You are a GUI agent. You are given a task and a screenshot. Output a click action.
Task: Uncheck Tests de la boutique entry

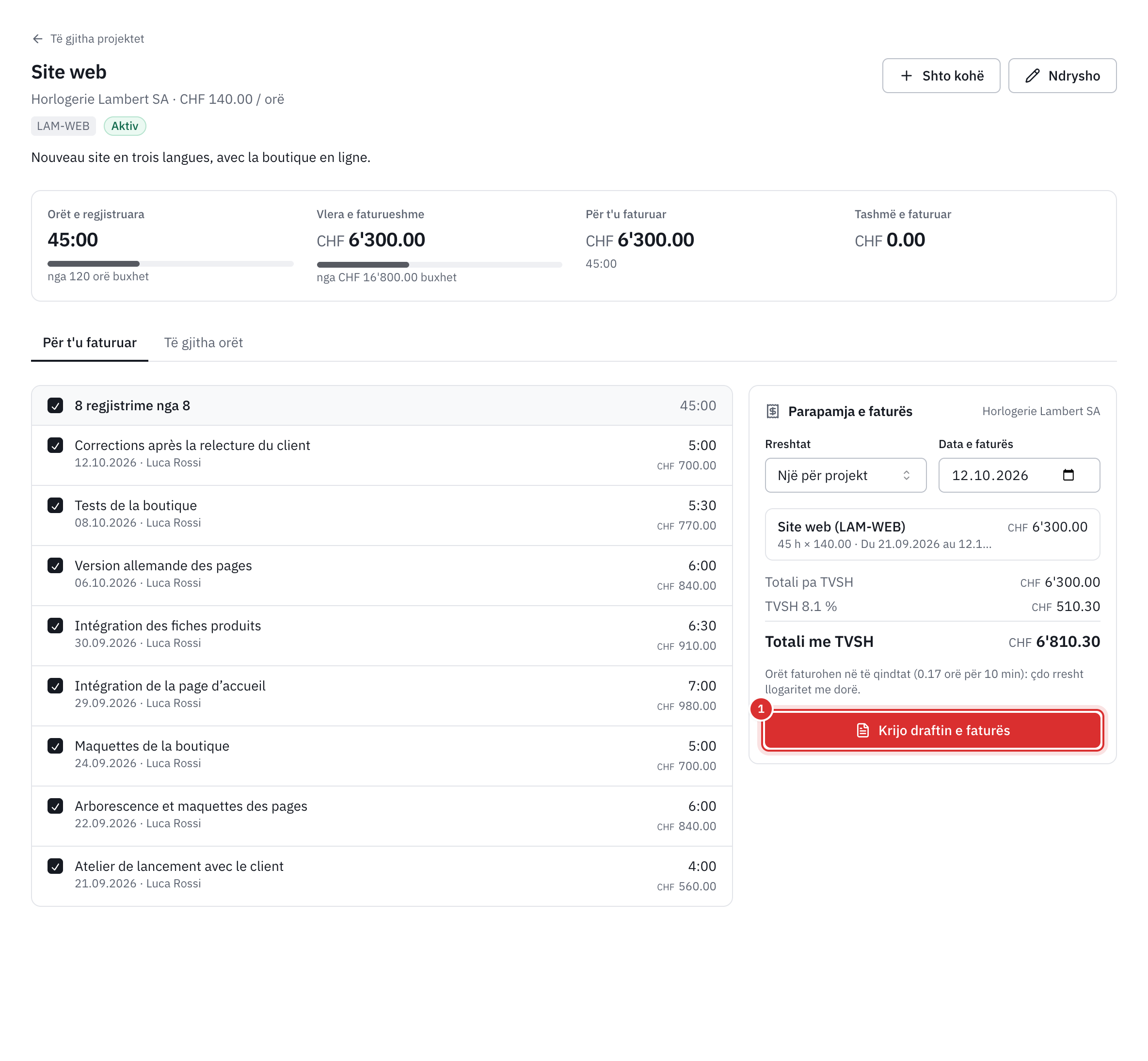[x=55, y=505]
